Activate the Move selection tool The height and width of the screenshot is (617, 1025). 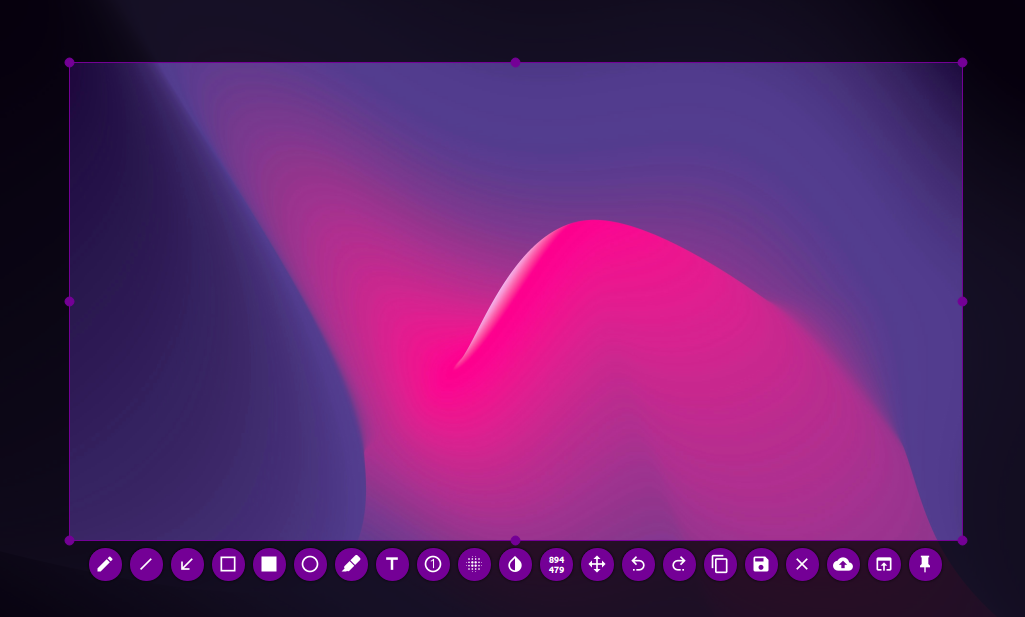(x=597, y=564)
